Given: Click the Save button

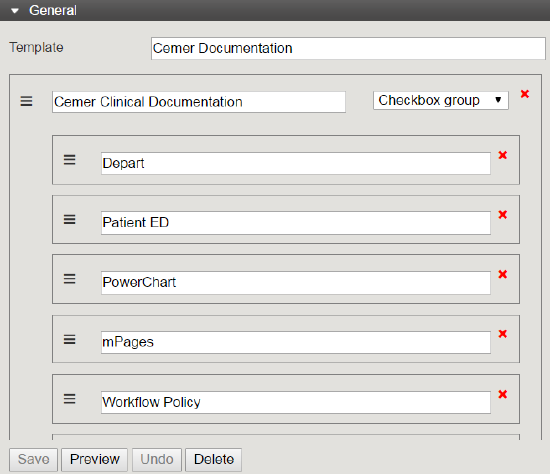Looking at the screenshot, I should click(33, 460).
